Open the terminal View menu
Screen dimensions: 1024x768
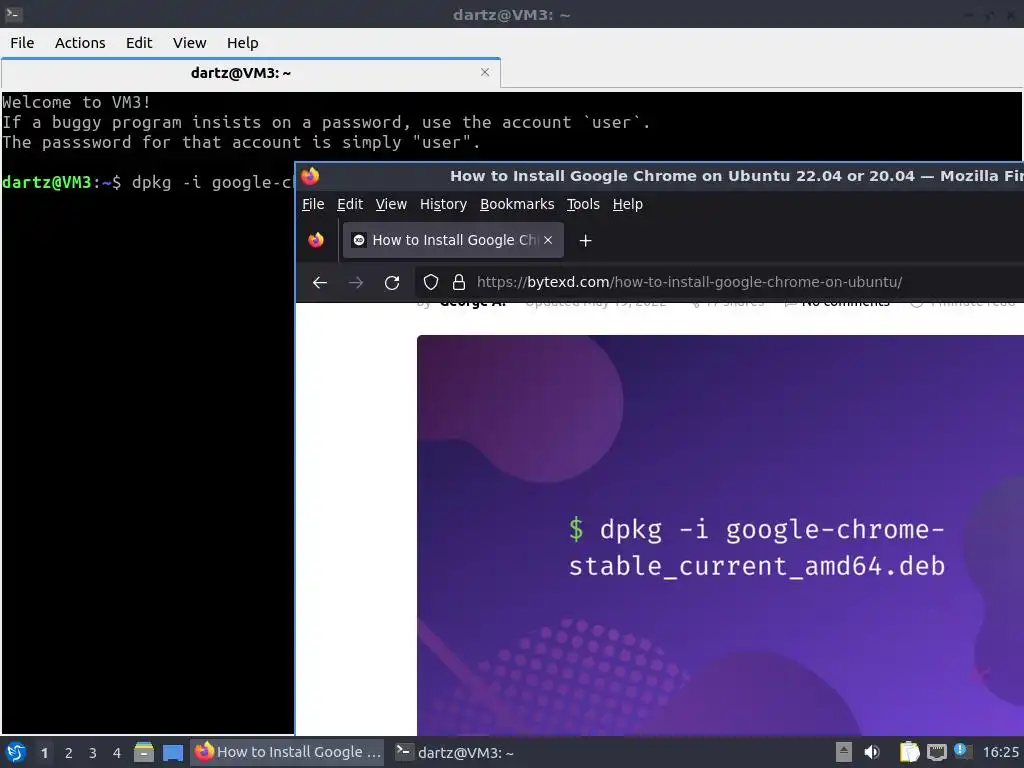(x=189, y=43)
